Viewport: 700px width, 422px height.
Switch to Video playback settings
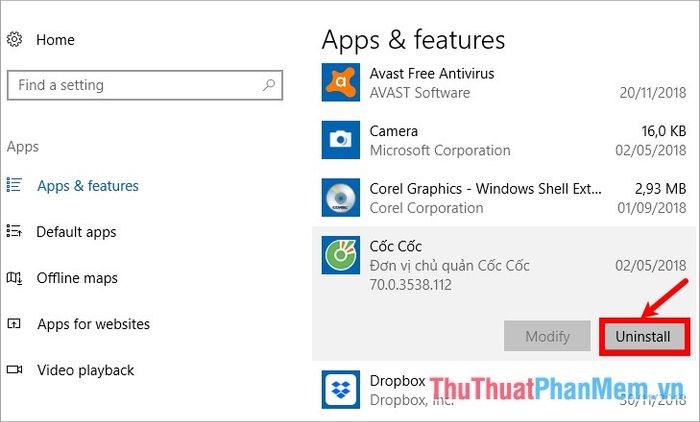point(86,370)
